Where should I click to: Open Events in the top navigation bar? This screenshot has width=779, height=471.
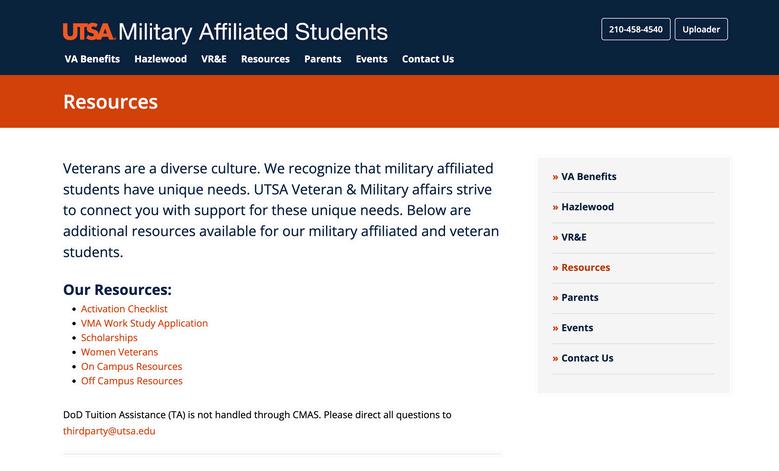pyautogui.click(x=372, y=59)
